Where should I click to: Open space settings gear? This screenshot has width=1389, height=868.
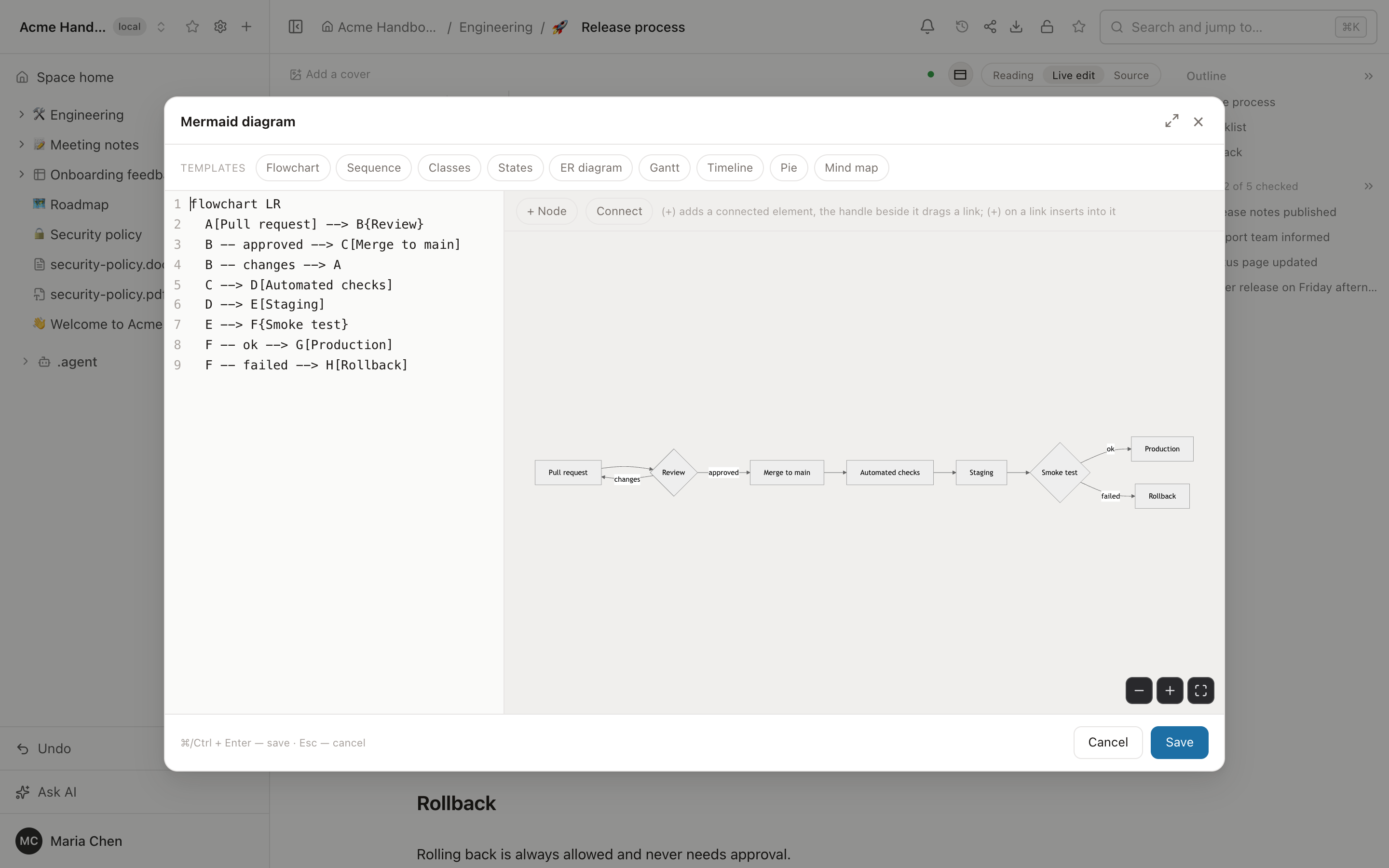[220, 27]
